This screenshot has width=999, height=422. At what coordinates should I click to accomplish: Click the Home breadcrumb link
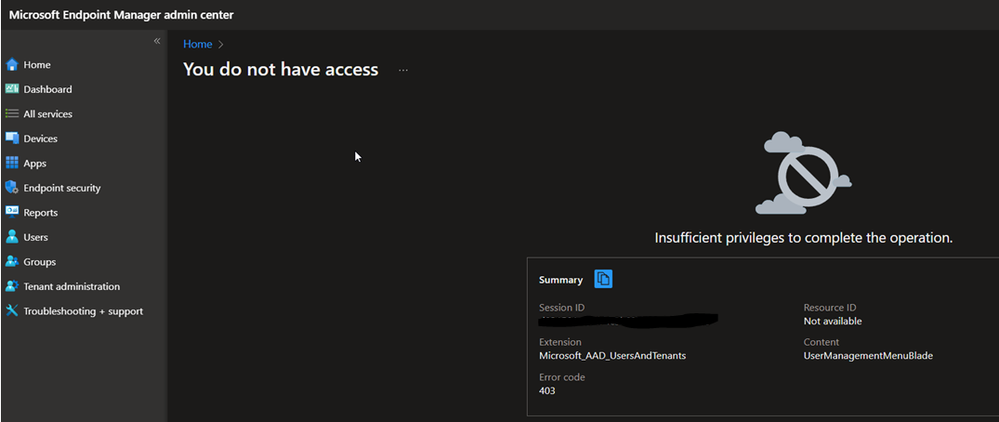198,44
